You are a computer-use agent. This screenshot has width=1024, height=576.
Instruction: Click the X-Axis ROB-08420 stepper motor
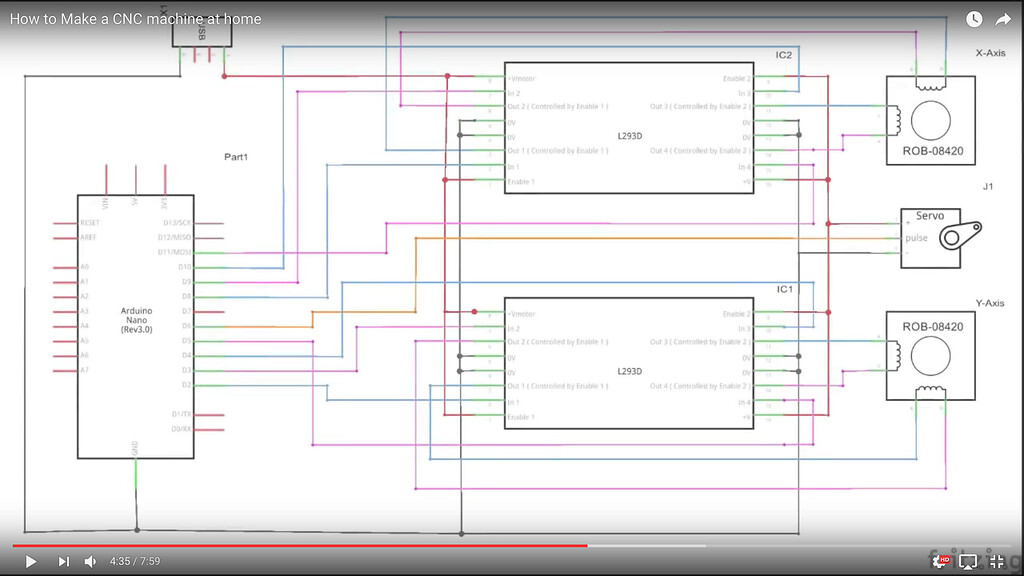pos(930,120)
